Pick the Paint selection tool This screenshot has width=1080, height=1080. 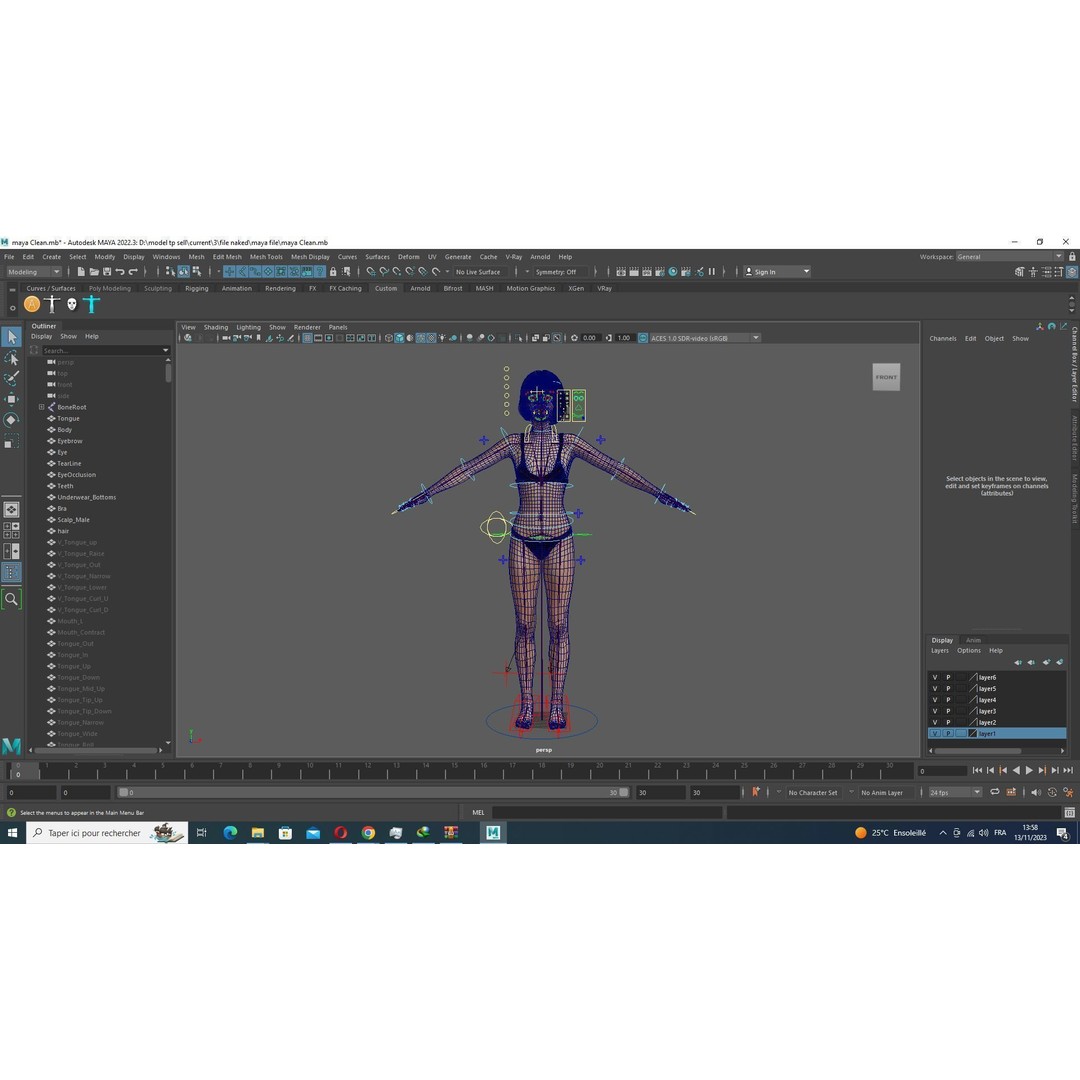point(12,379)
